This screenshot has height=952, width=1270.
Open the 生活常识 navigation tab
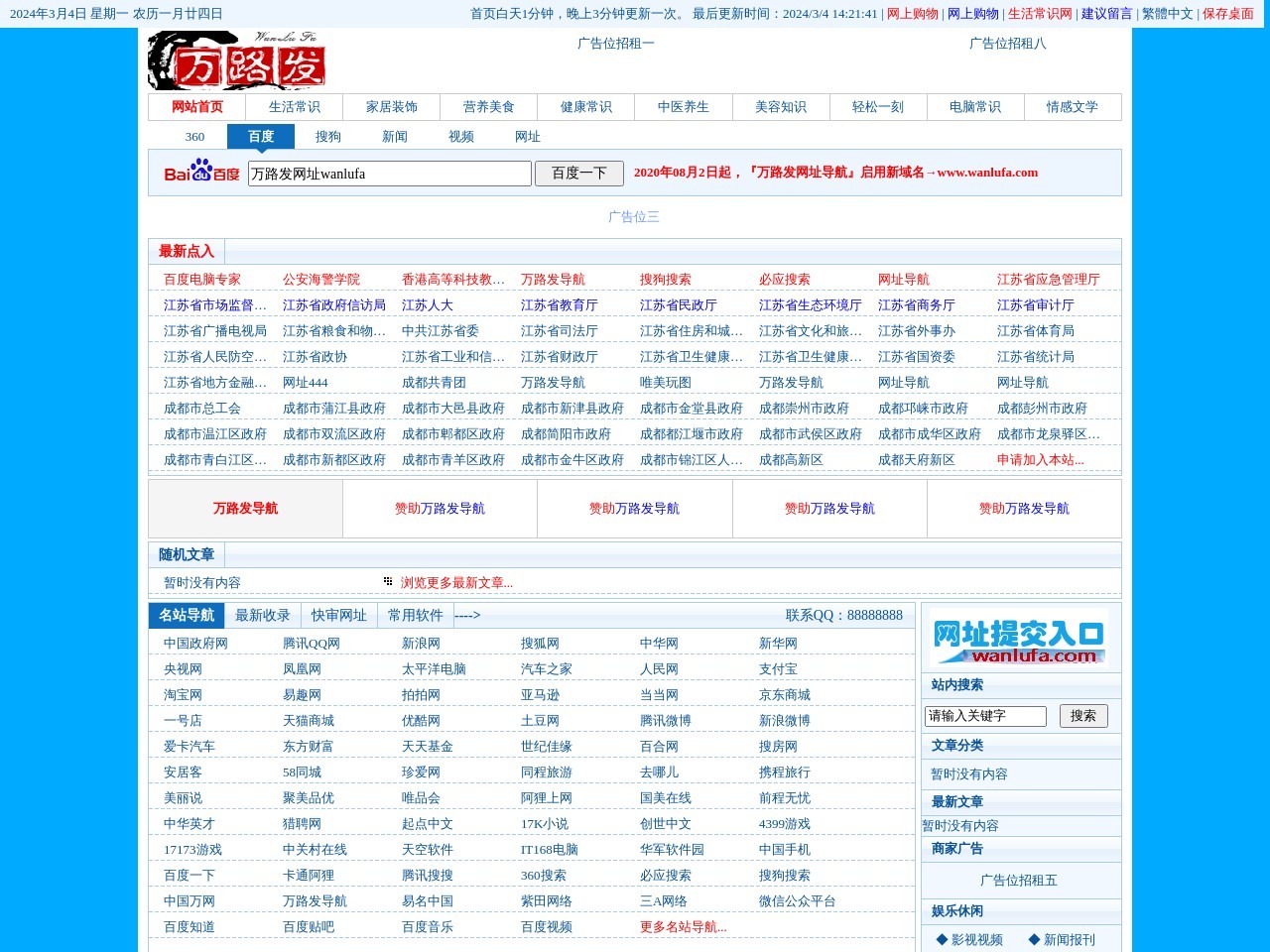point(293,106)
